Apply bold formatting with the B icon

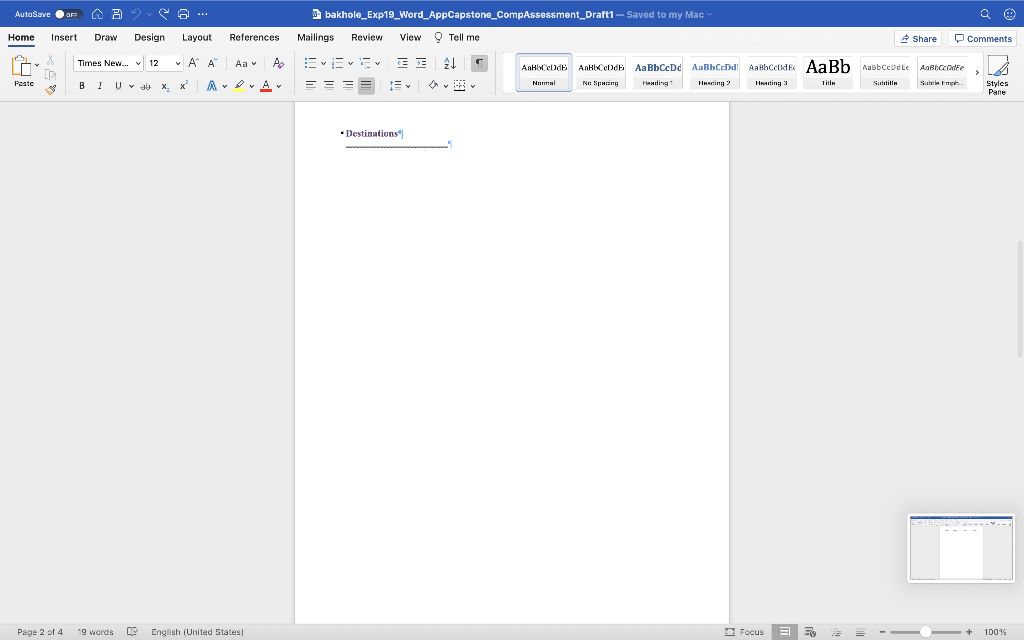tap(82, 86)
